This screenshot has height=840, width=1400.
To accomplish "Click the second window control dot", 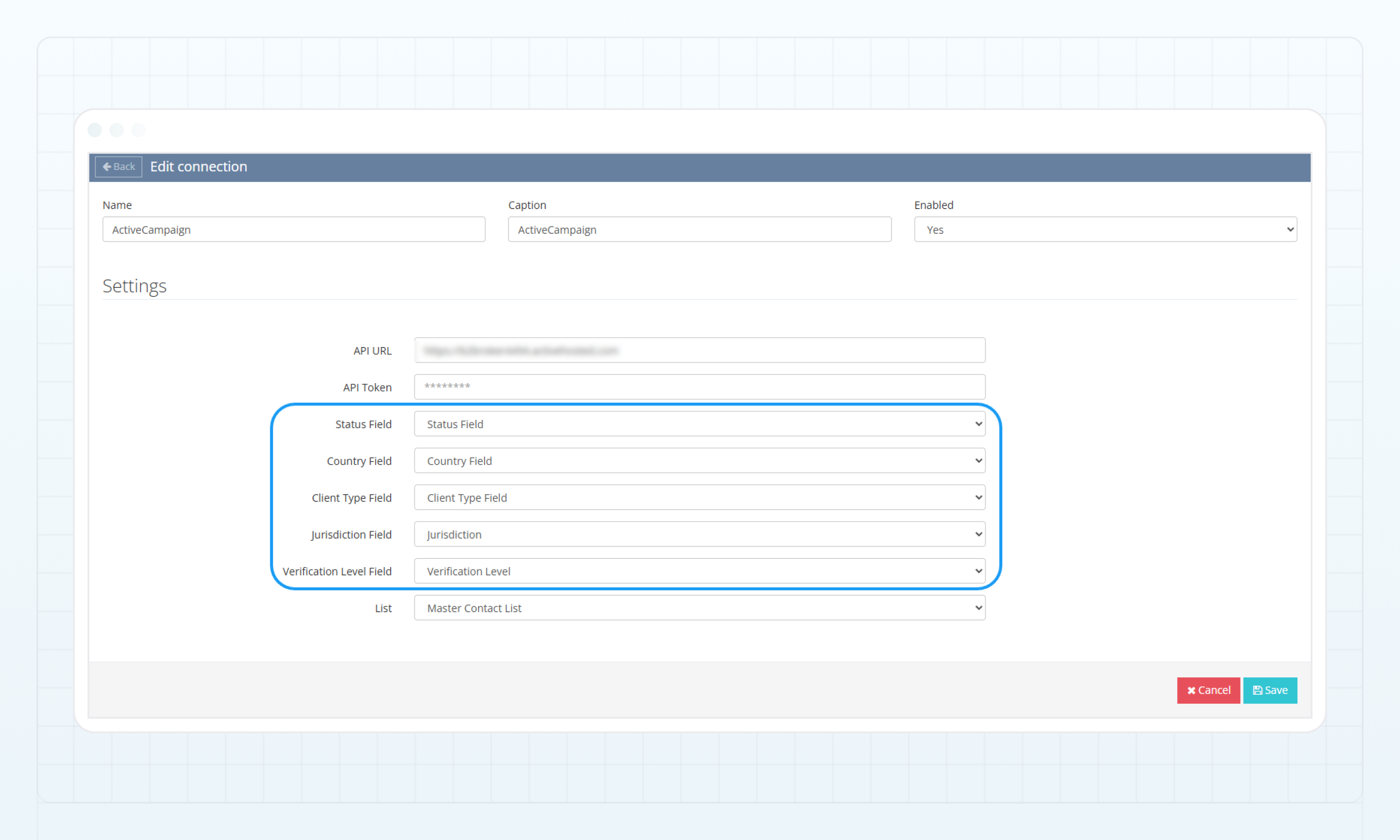I will coord(117,130).
